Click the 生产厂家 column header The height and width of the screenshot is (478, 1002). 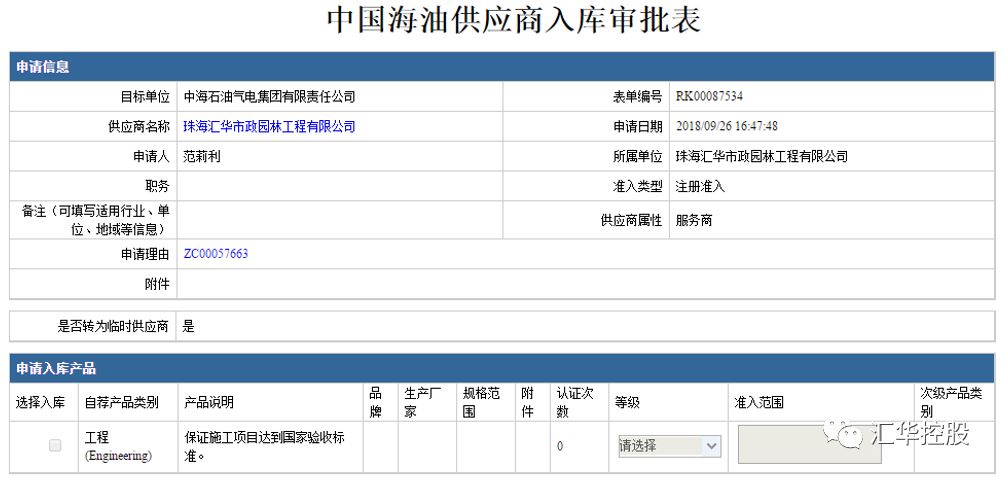coord(422,403)
